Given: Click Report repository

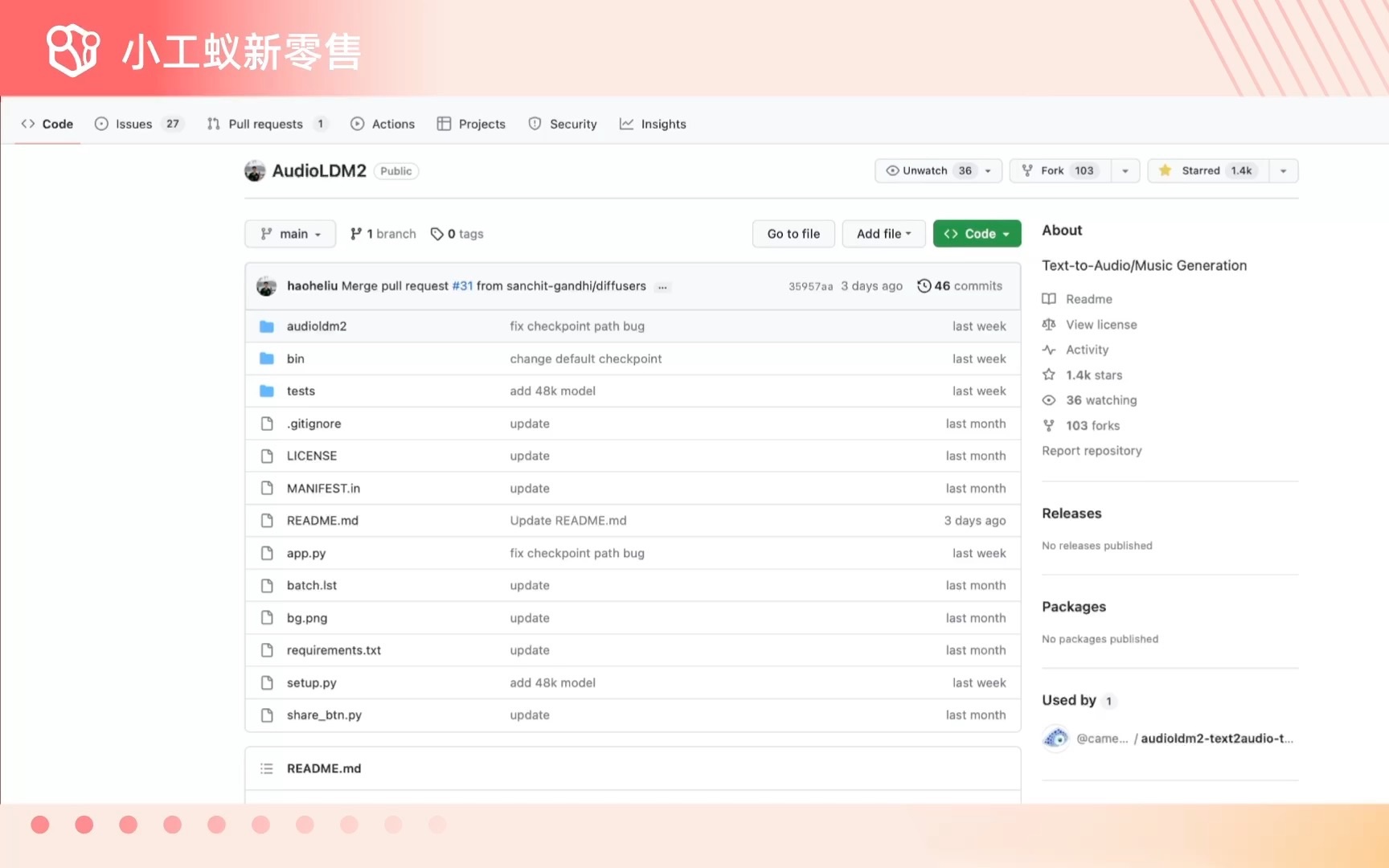Looking at the screenshot, I should (1092, 451).
